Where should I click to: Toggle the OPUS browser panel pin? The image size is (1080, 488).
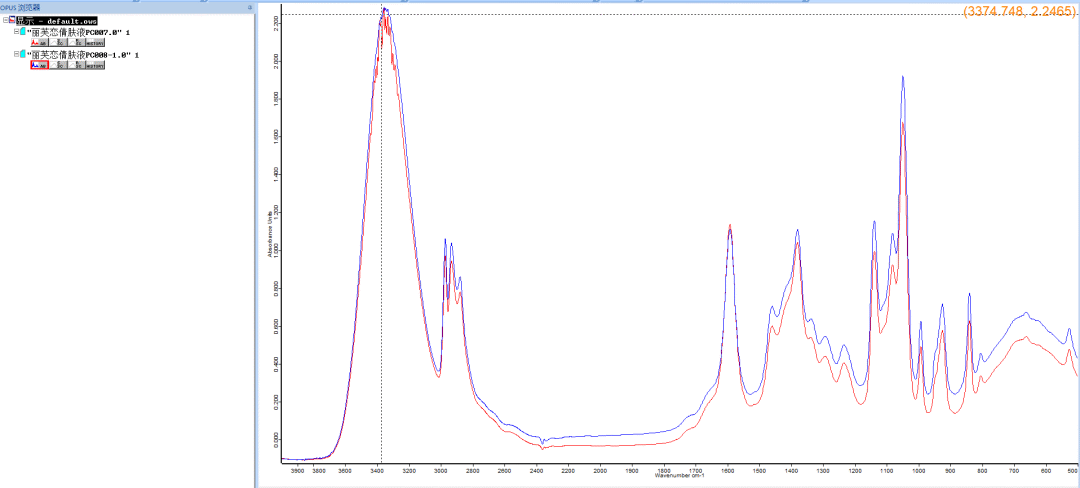(249, 6)
